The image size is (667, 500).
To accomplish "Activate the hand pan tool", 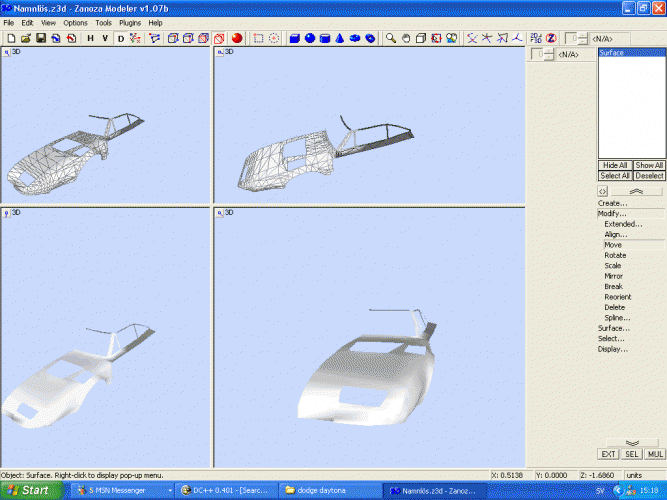I will click(406, 38).
